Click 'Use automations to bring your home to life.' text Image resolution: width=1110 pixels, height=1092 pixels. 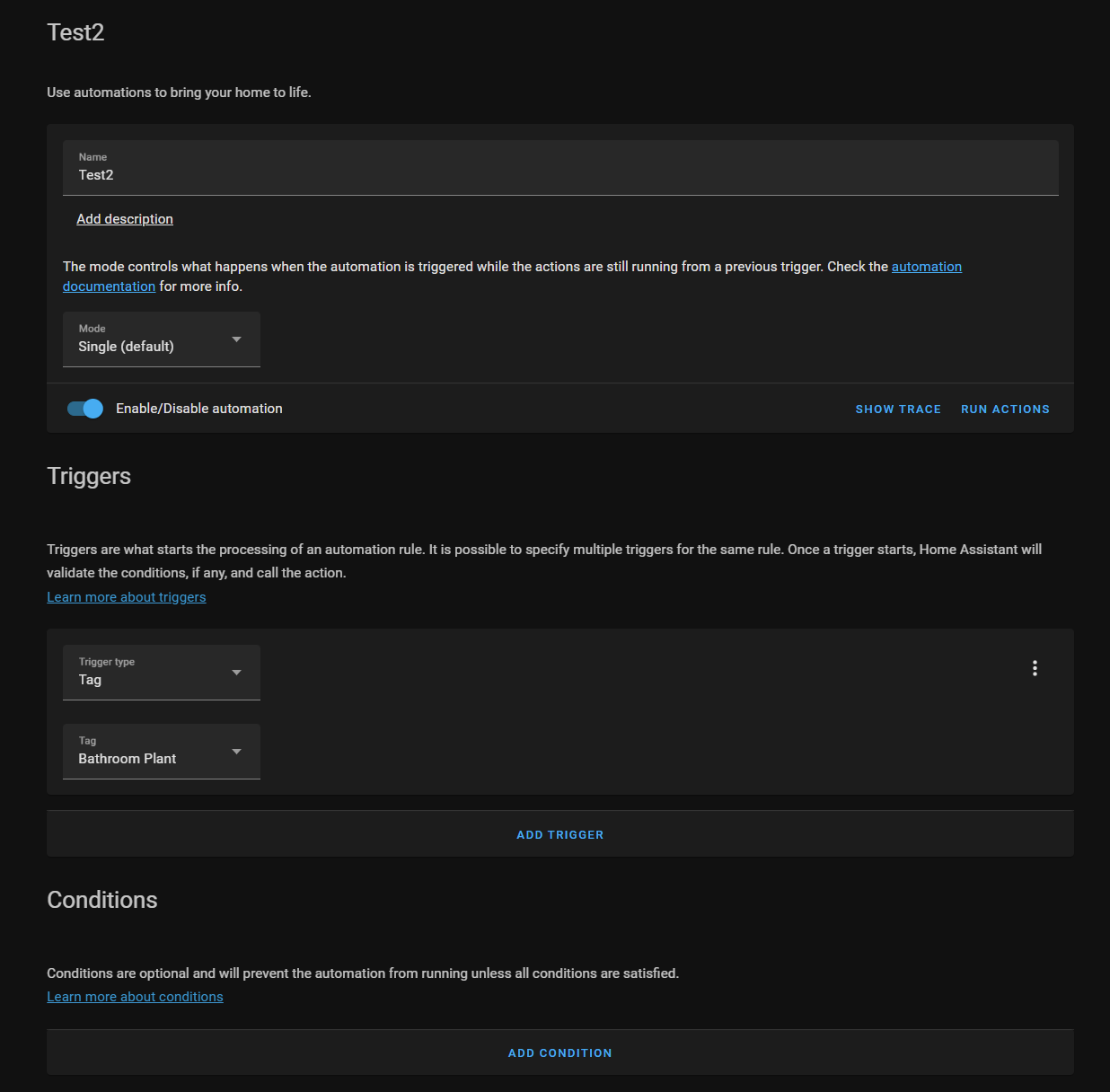[x=180, y=92]
